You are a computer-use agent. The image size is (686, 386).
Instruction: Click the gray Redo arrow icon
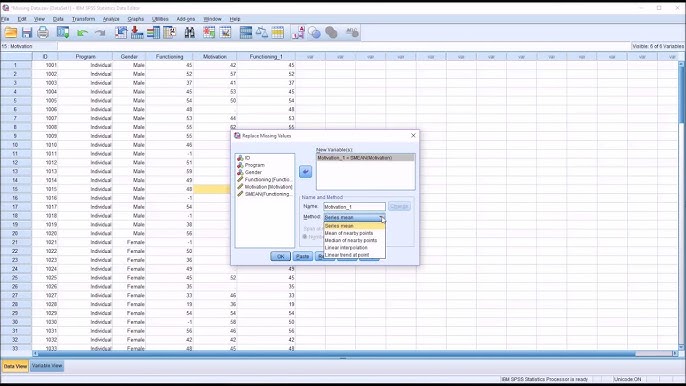point(100,33)
